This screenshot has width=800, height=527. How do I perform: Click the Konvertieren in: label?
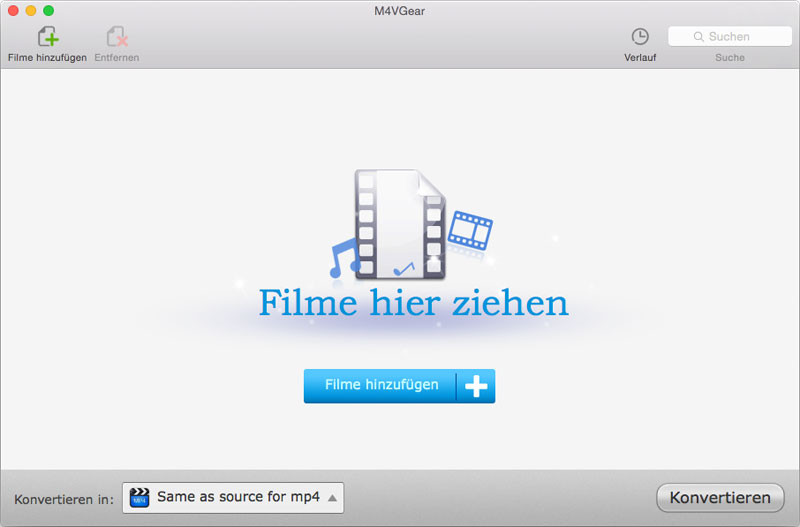tap(64, 499)
